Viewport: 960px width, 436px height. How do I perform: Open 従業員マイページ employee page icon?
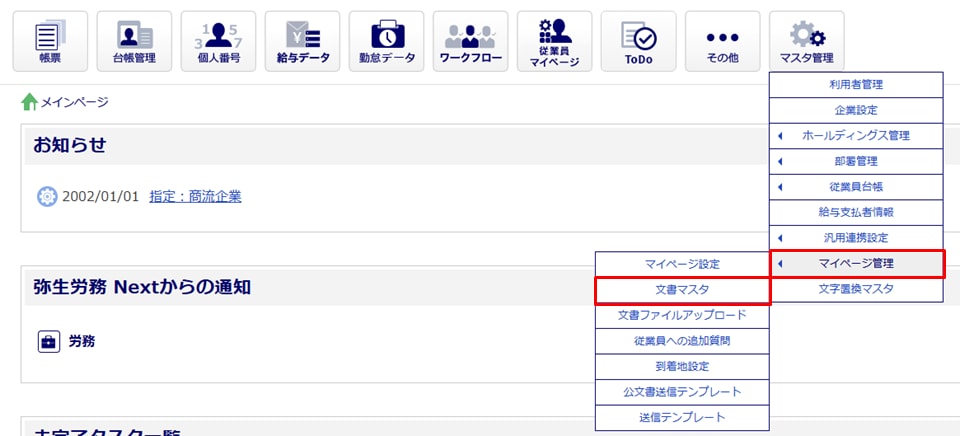[554, 41]
